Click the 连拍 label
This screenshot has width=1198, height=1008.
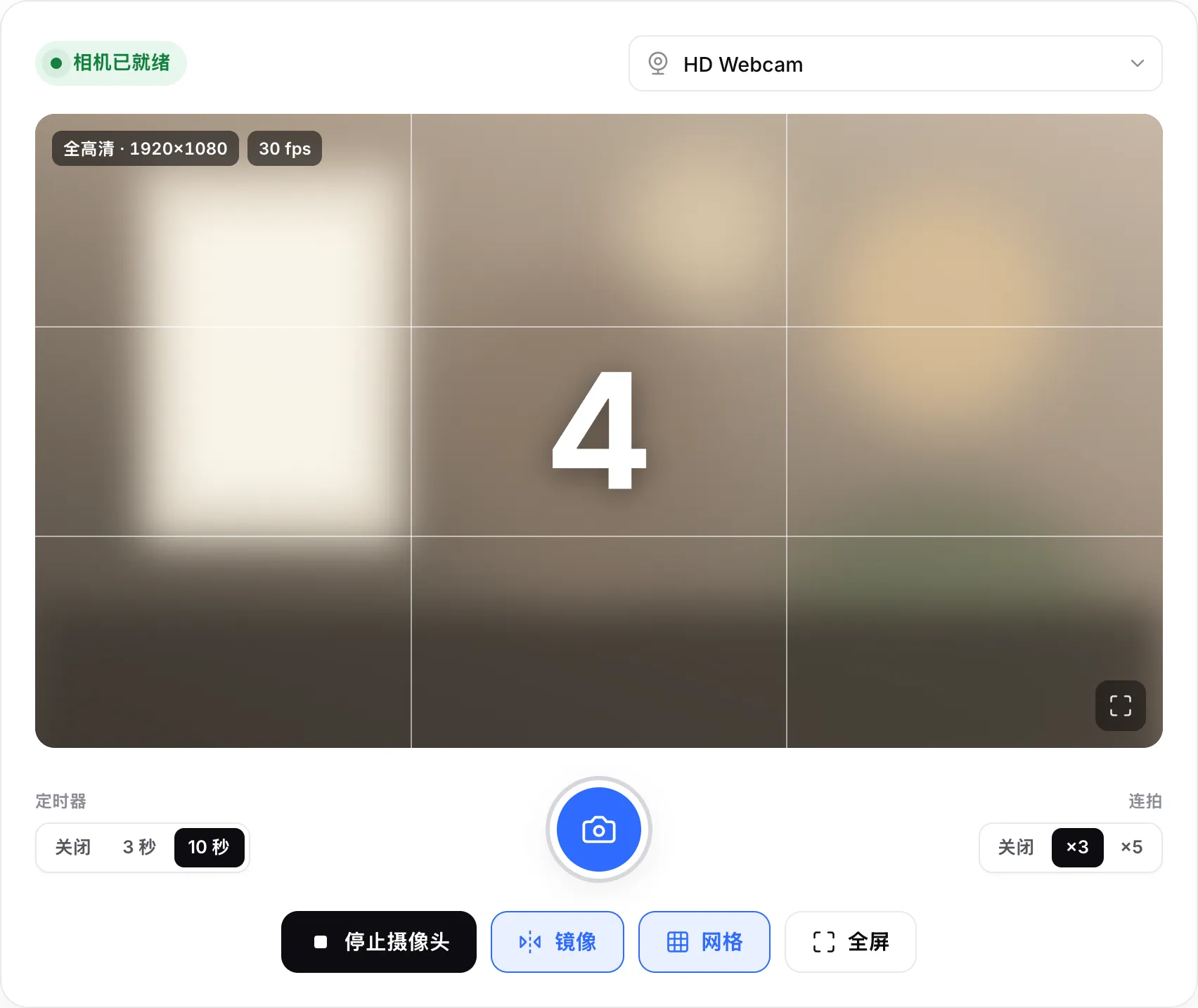1145,801
